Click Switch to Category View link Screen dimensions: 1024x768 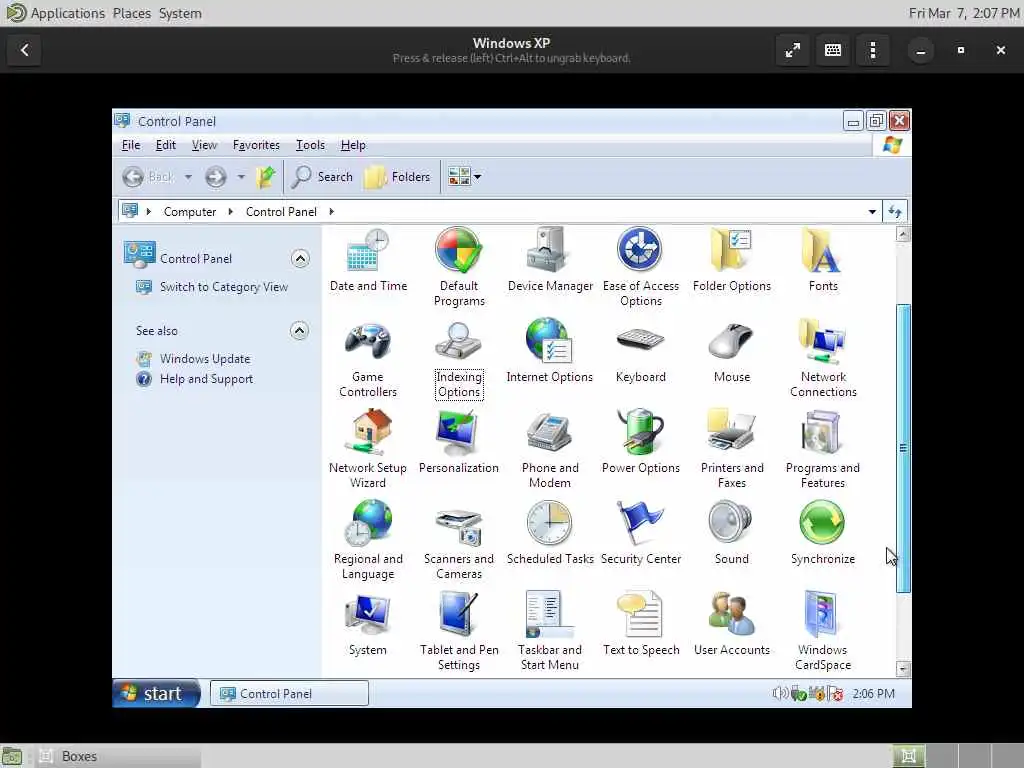224,287
